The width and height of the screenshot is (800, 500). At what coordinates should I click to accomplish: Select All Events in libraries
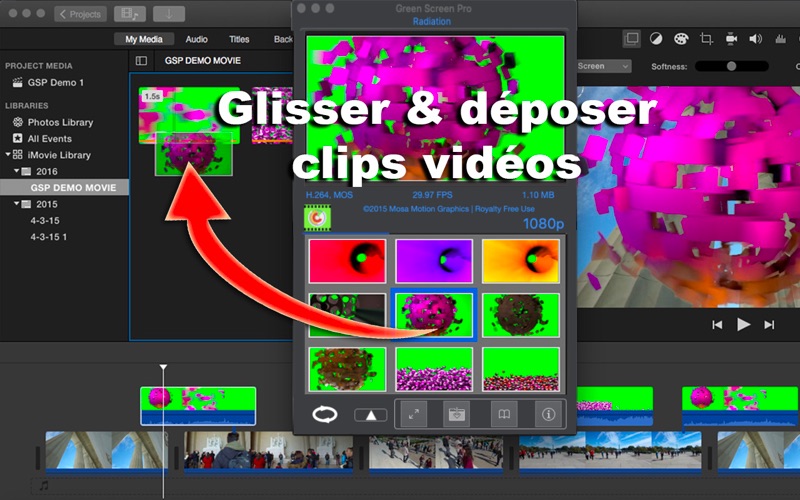[x=49, y=138]
